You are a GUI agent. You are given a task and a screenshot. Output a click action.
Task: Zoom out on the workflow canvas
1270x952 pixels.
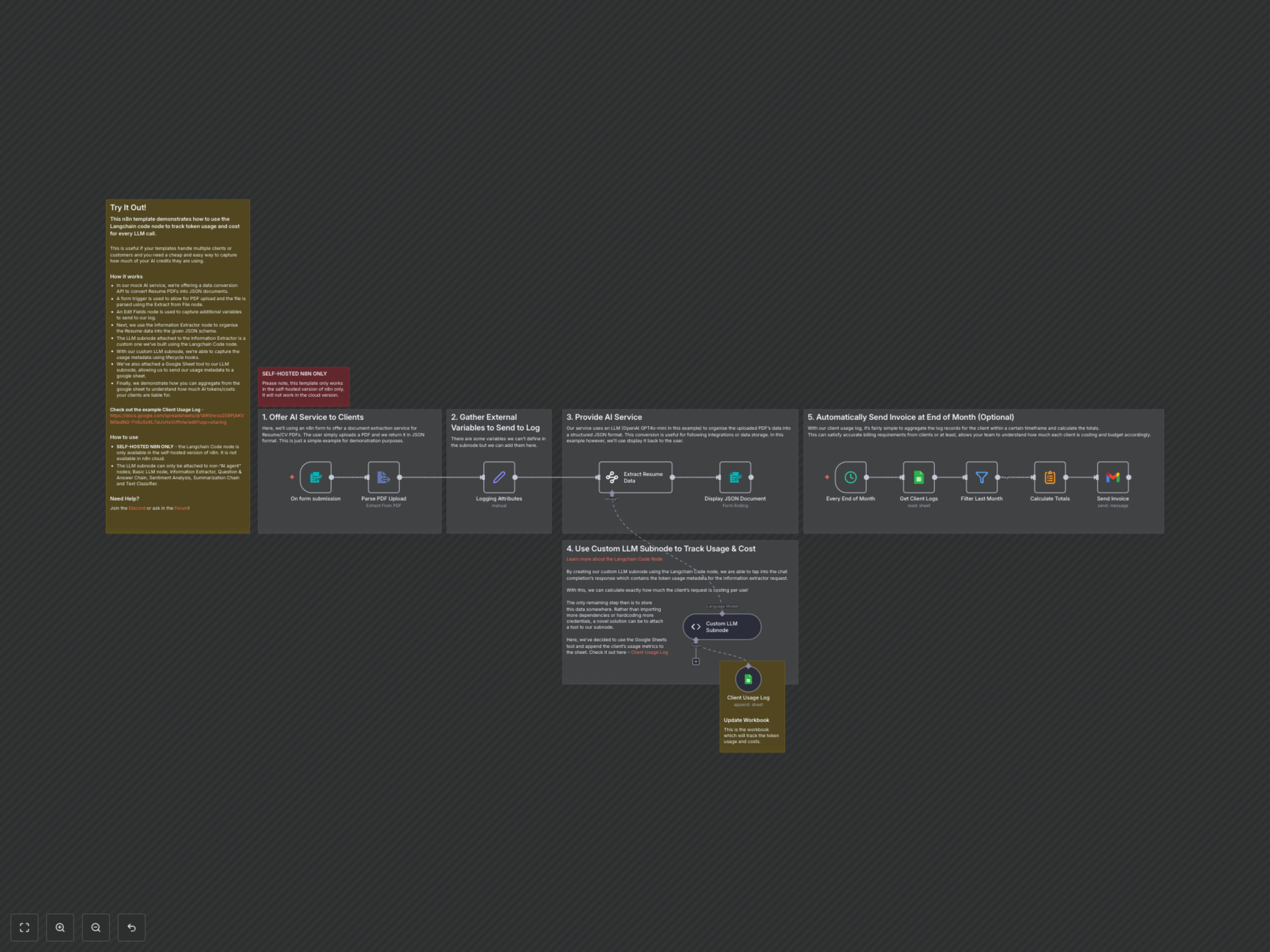pyautogui.click(x=96, y=927)
